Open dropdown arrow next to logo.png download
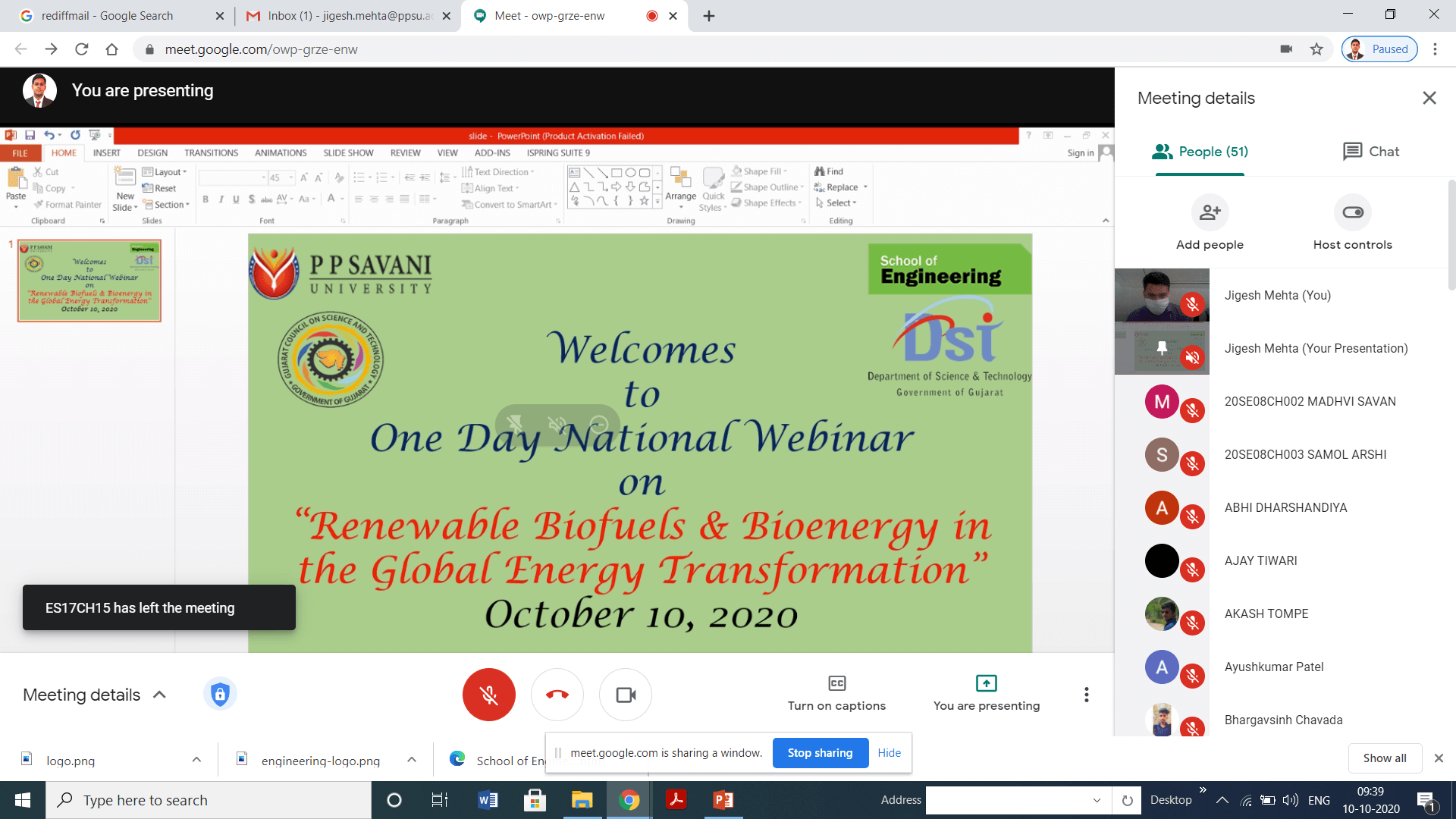 (196, 759)
